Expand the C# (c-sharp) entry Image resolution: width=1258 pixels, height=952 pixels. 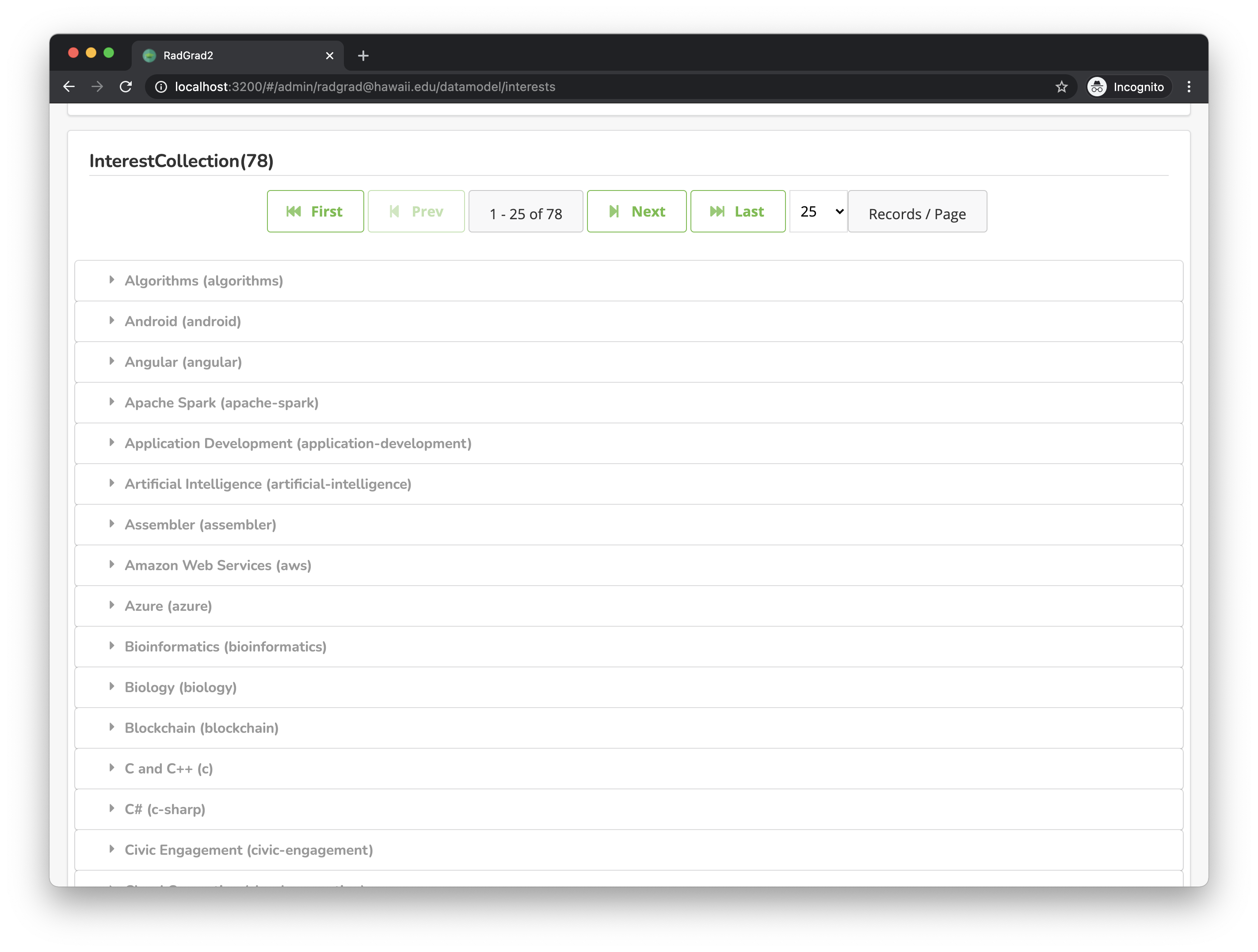click(x=629, y=809)
